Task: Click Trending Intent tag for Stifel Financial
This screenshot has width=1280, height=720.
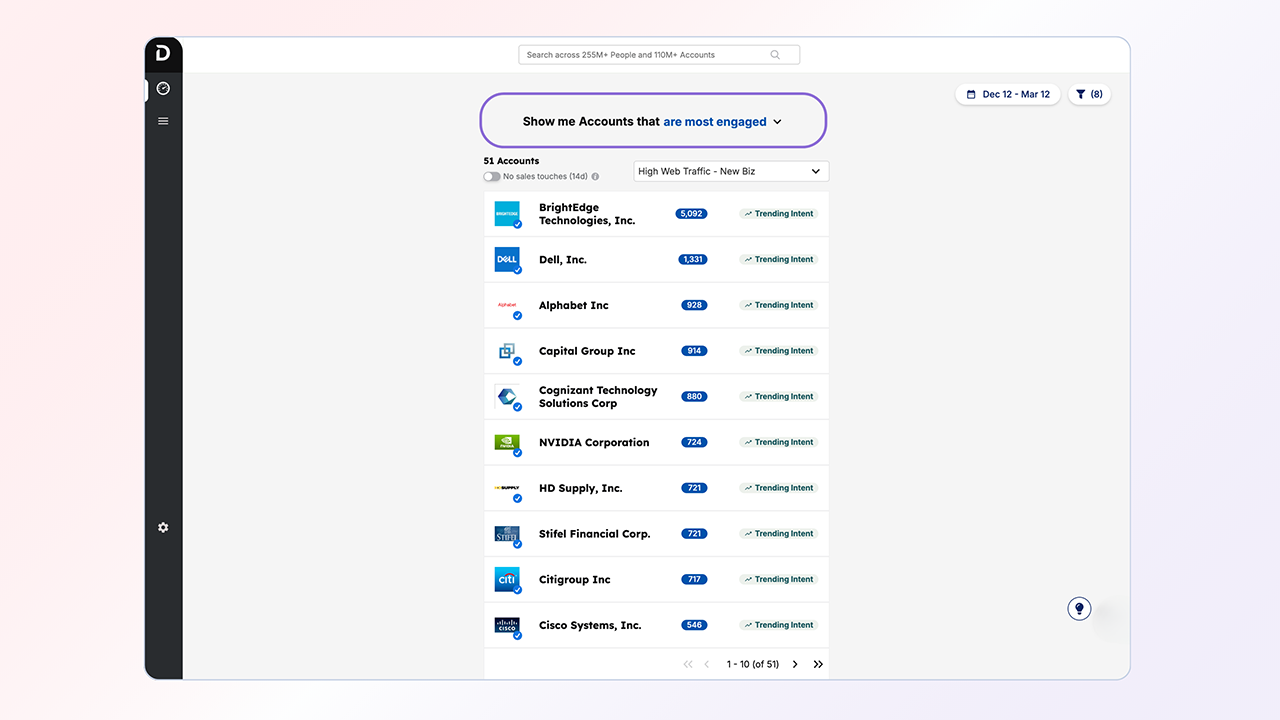Action: point(778,534)
